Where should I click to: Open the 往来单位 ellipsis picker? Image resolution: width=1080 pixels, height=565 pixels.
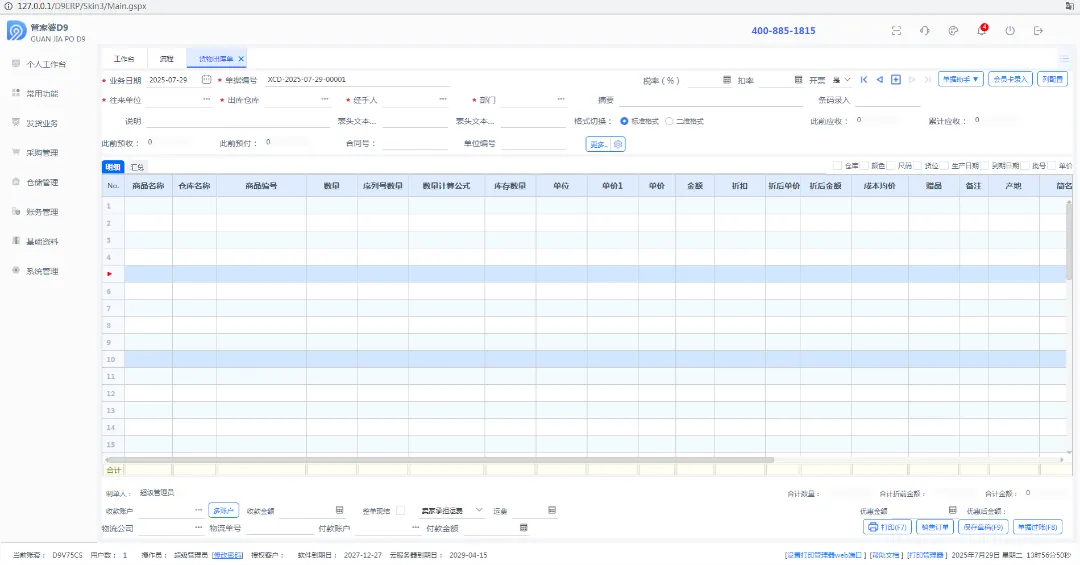pyautogui.click(x=206, y=100)
